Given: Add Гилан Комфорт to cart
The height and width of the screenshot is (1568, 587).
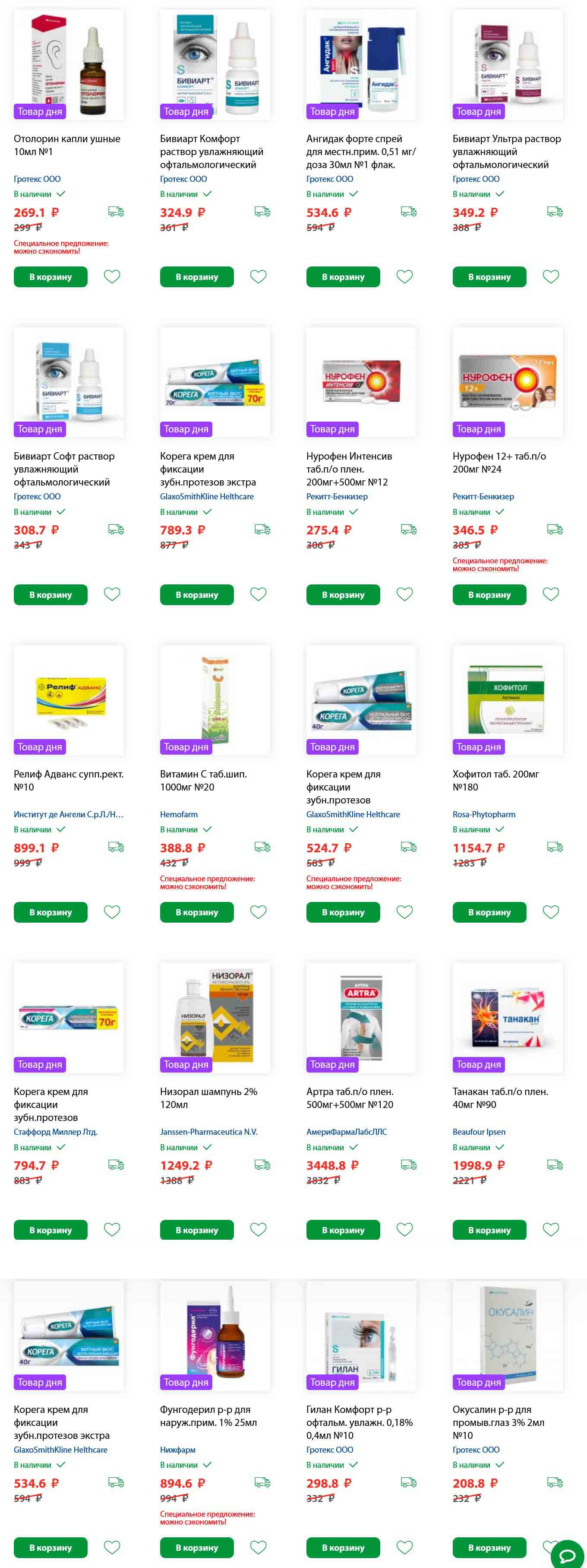Looking at the screenshot, I should click(343, 1547).
